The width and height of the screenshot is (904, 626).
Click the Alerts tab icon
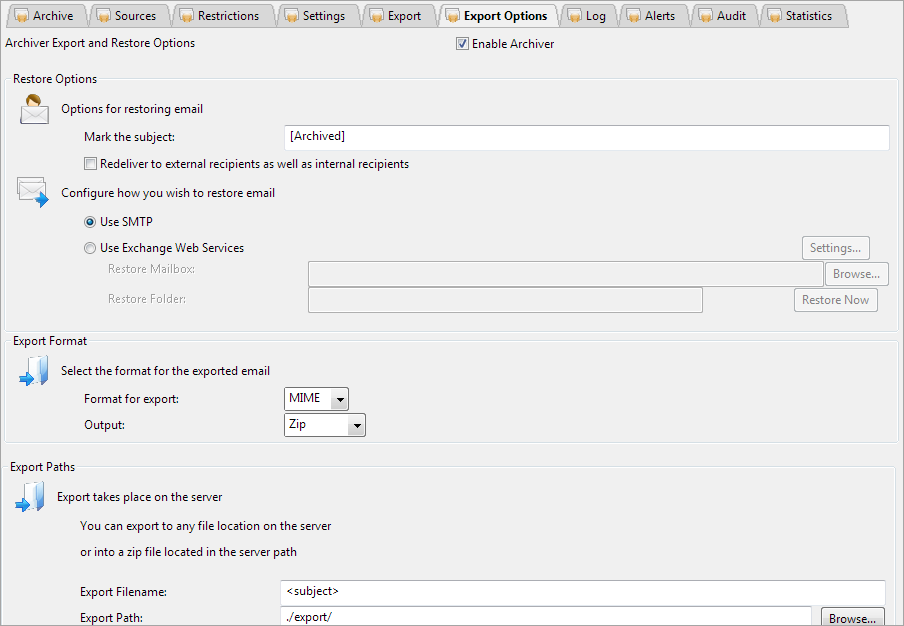coord(635,15)
